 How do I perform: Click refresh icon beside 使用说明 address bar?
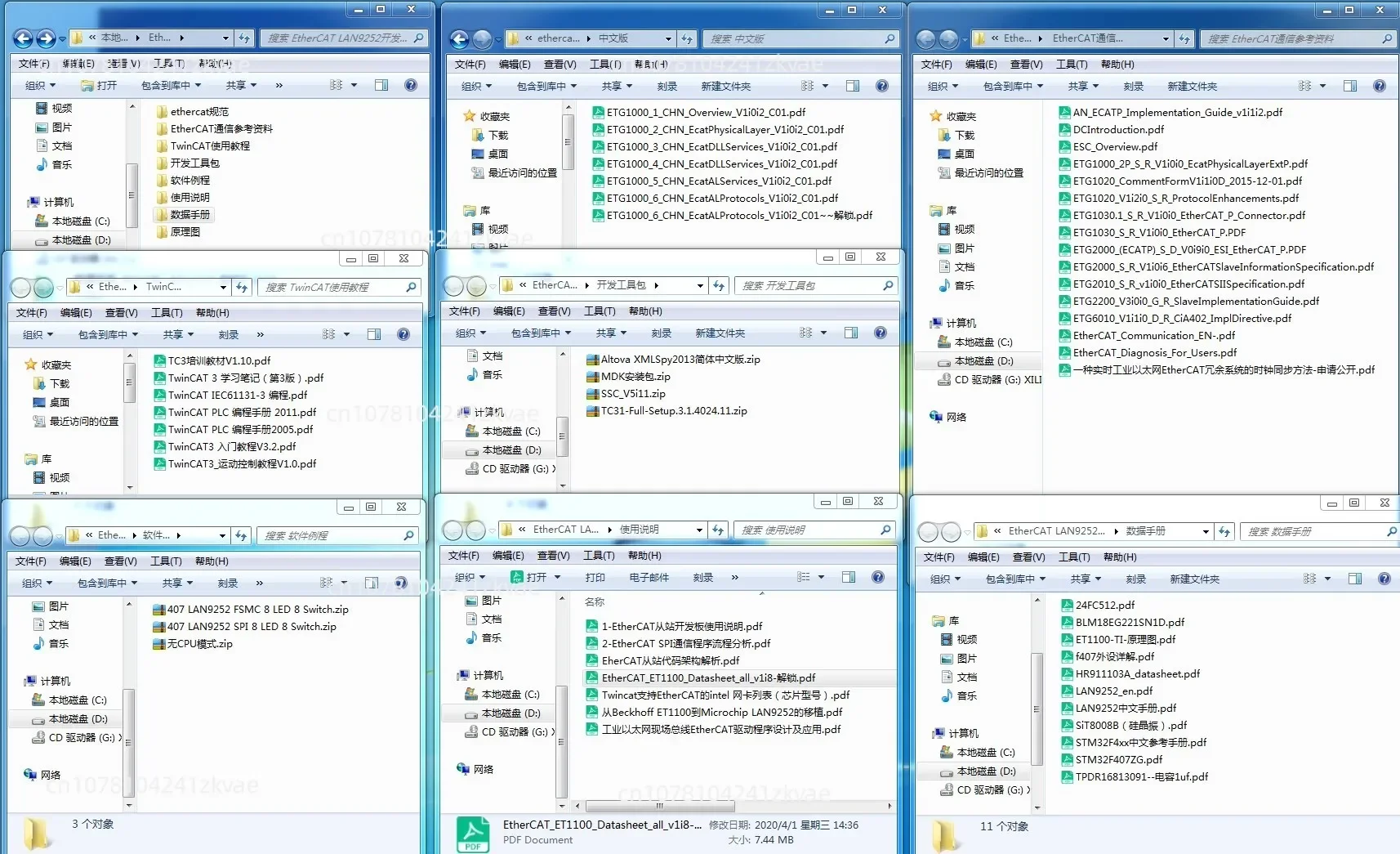(718, 530)
